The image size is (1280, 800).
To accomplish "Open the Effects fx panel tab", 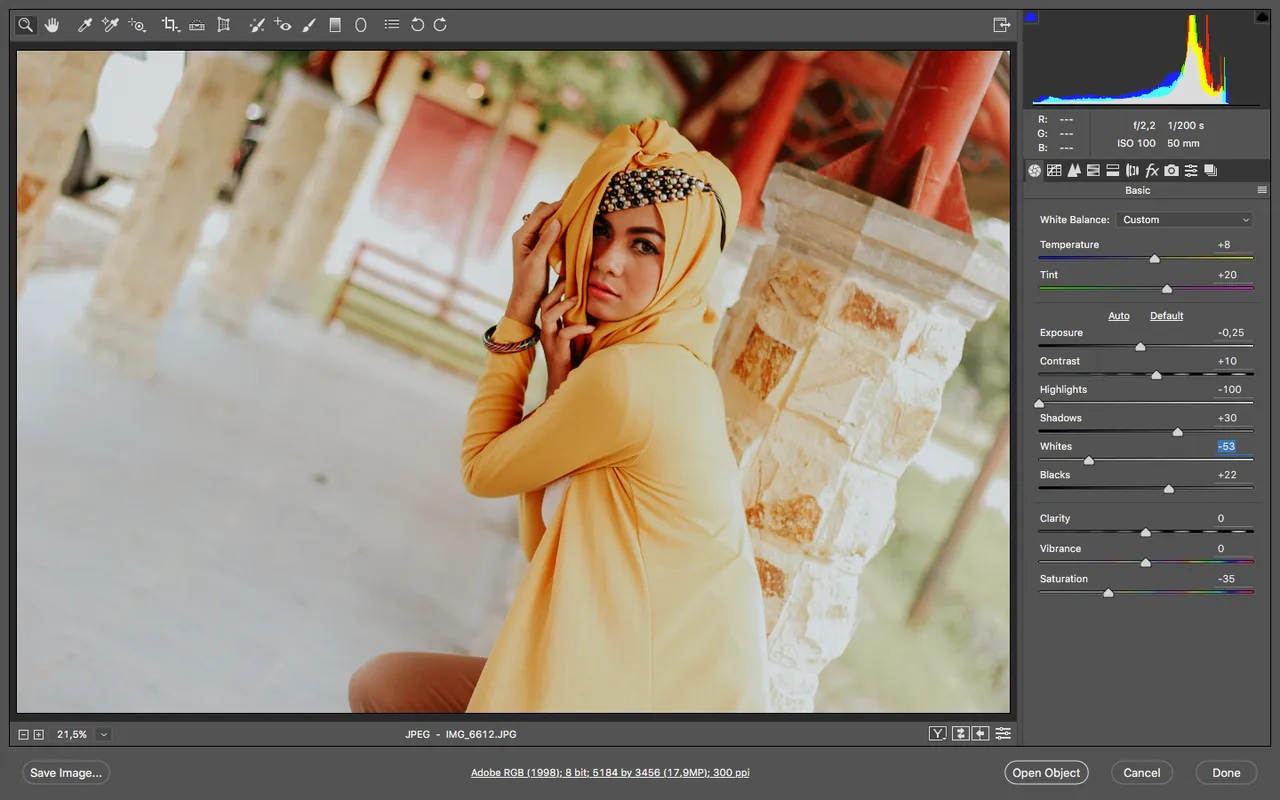I will pyautogui.click(x=1152, y=171).
